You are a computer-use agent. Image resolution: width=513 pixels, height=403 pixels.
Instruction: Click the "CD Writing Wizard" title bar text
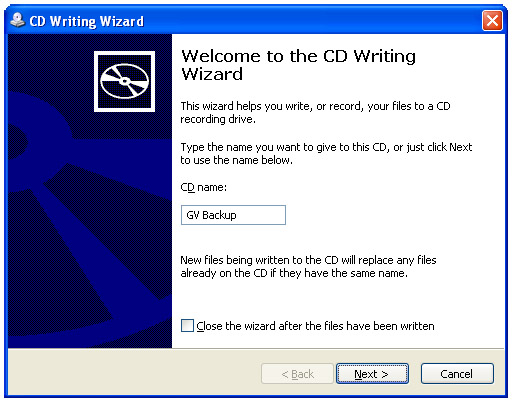[x=87, y=21]
